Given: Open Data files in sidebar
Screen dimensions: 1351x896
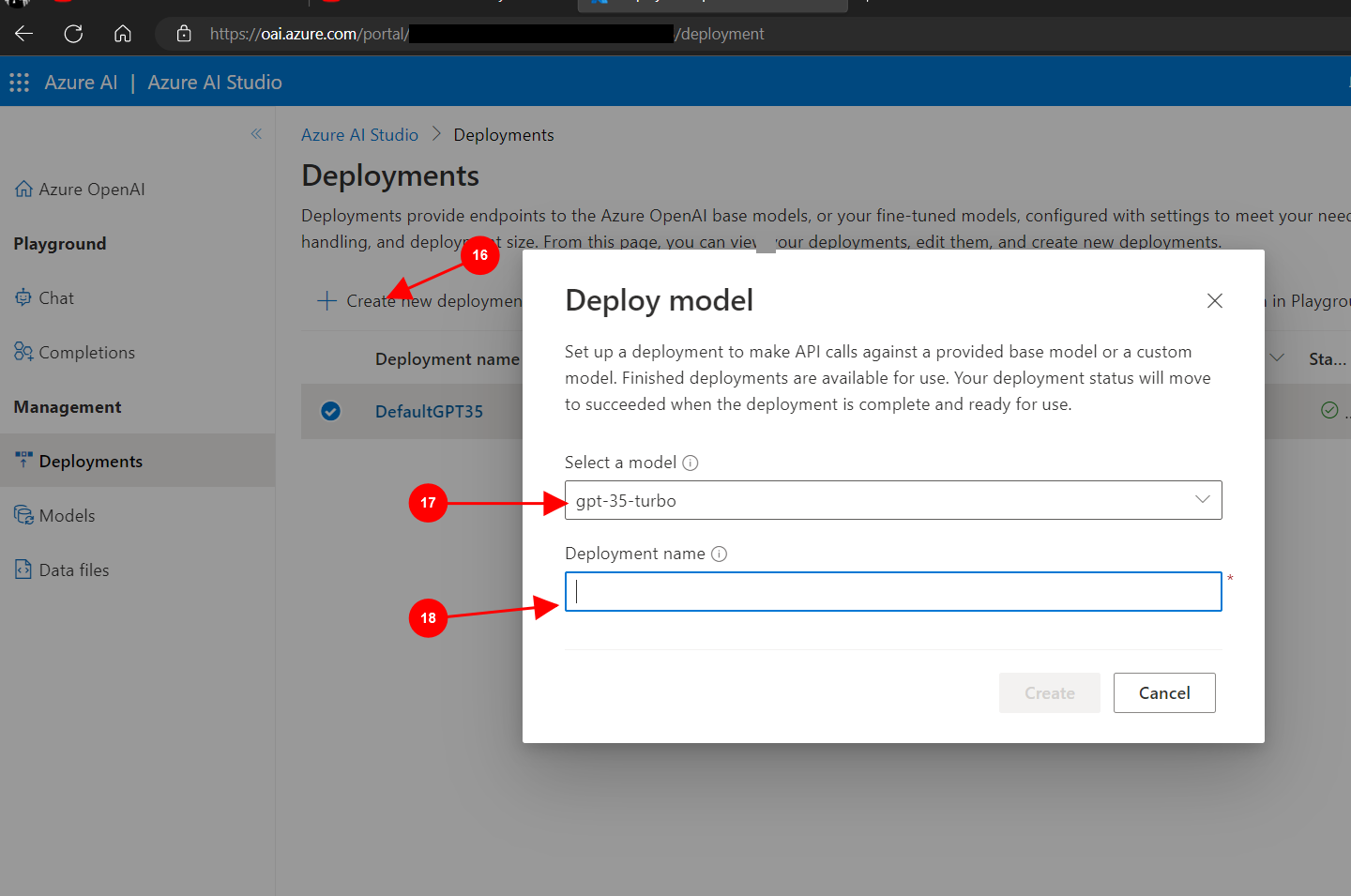Looking at the screenshot, I should click(73, 570).
